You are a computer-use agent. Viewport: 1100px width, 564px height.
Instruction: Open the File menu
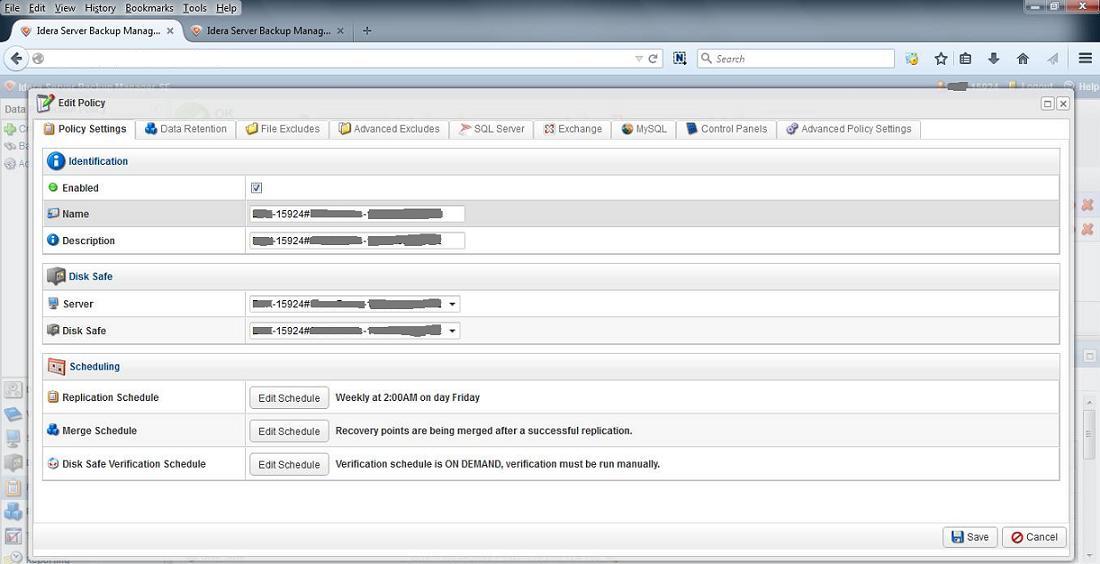[13, 8]
